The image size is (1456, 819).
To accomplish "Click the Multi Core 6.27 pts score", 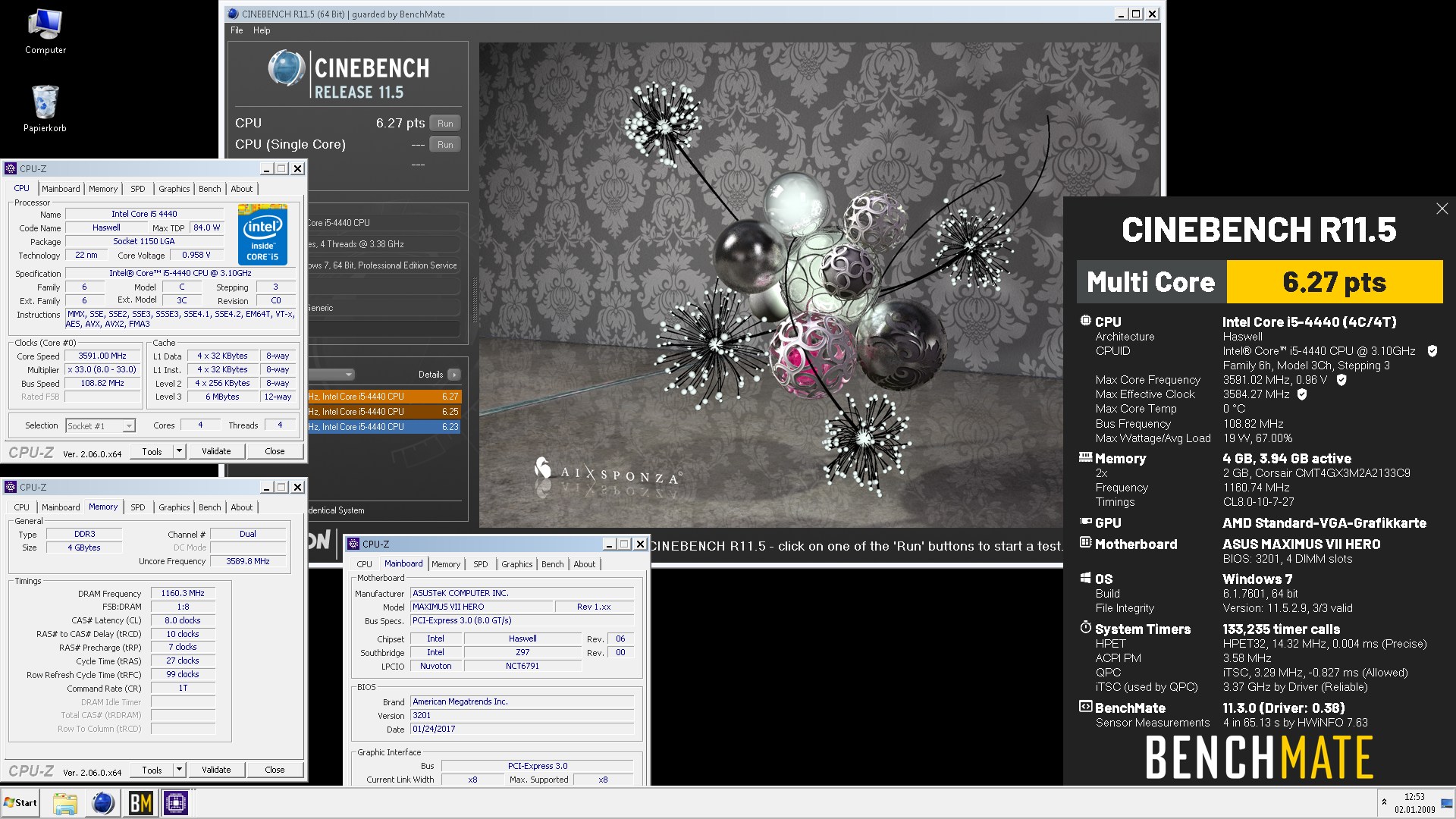I will coord(1334,282).
